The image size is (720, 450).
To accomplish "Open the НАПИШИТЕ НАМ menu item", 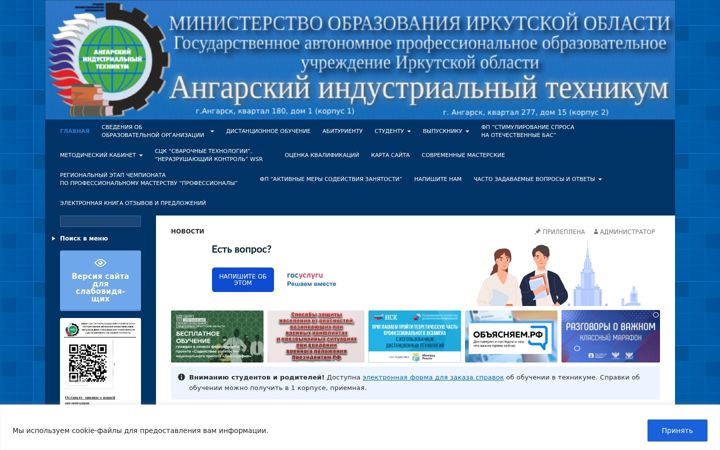I will pos(438,179).
